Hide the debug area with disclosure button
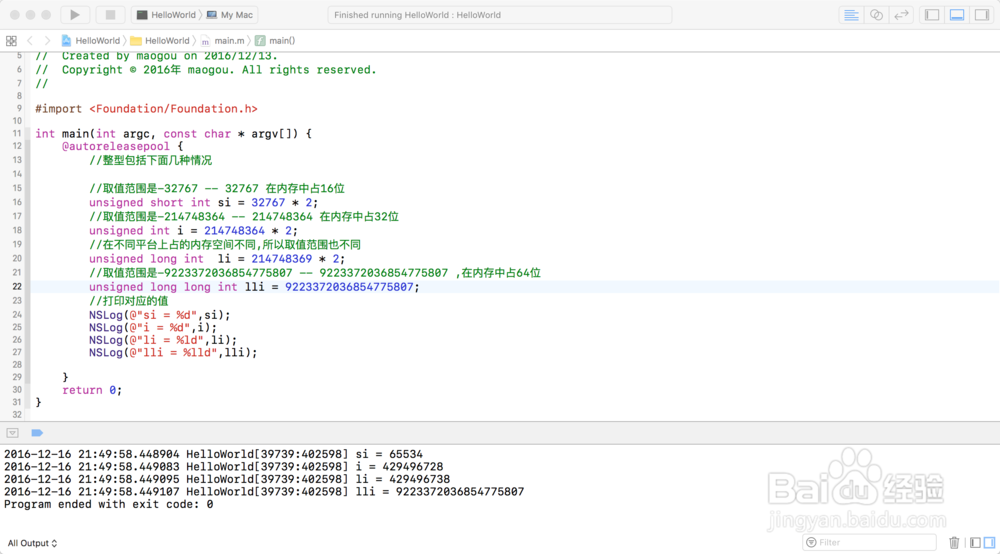Viewport: 1000px width, 554px height. pos(12,433)
